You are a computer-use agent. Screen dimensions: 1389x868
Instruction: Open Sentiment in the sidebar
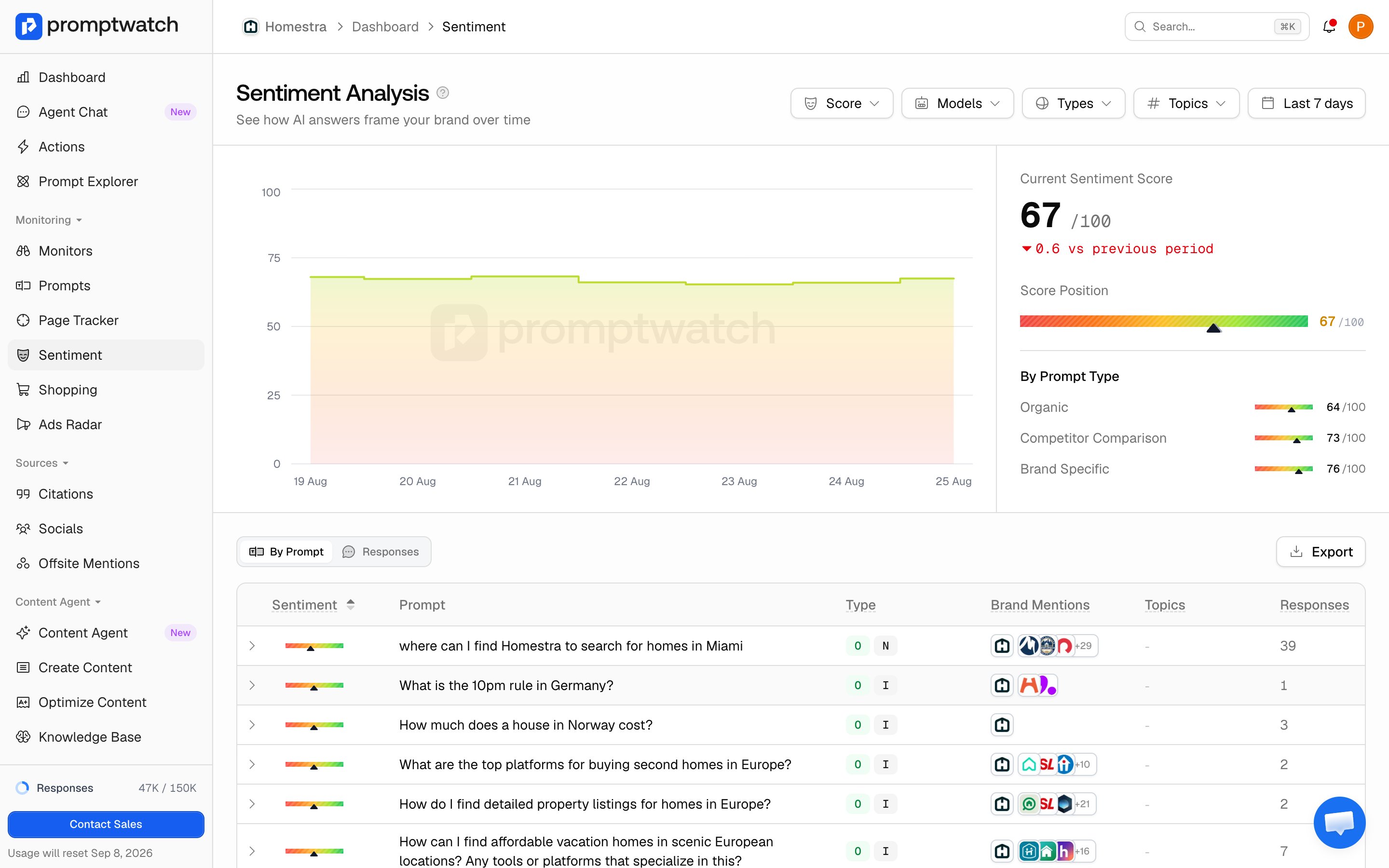(x=106, y=355)
